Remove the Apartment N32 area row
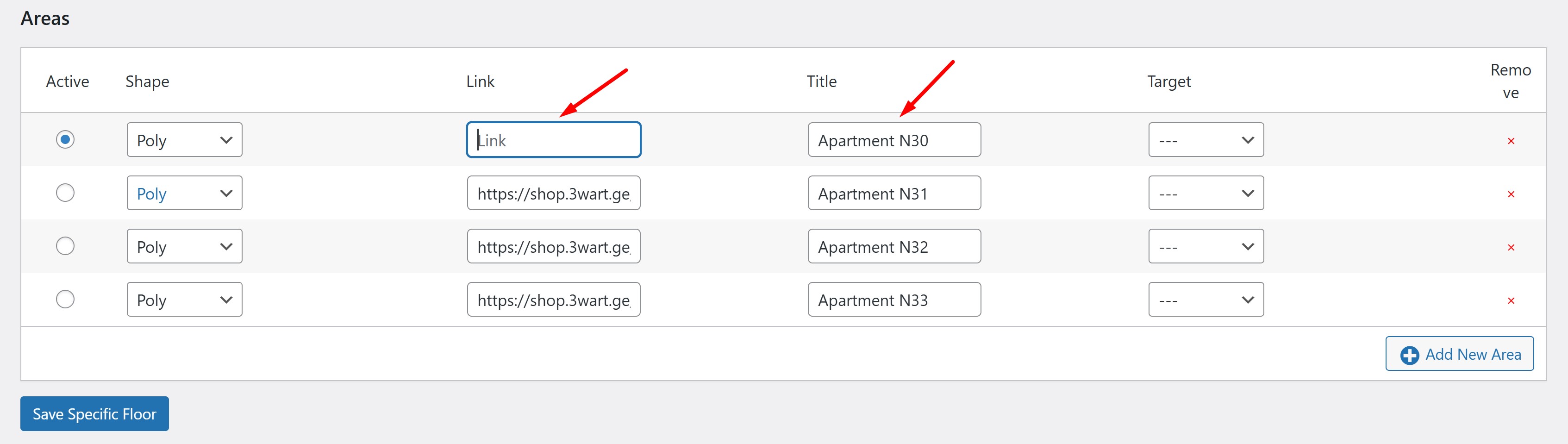 coord(1512,247)
